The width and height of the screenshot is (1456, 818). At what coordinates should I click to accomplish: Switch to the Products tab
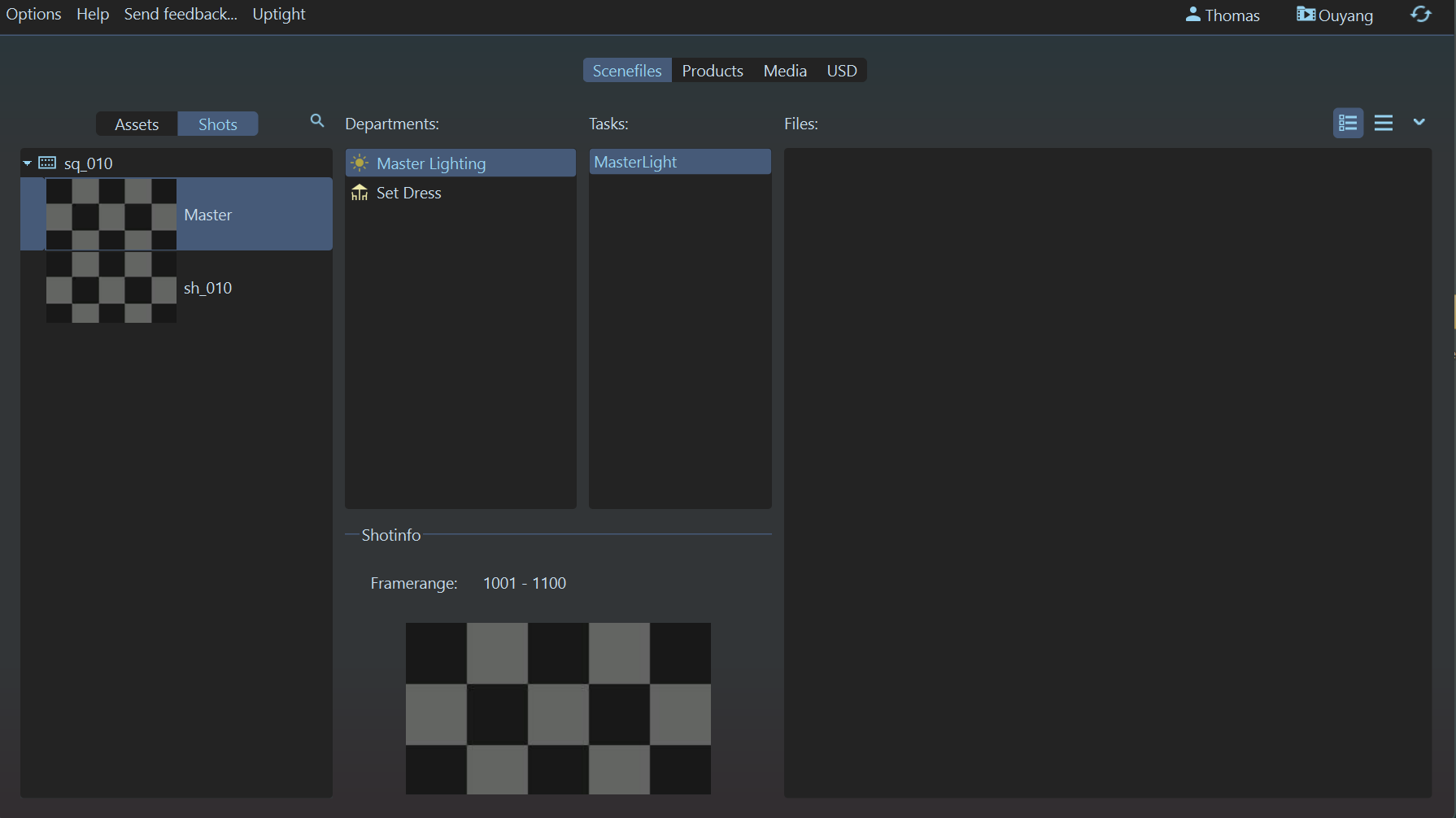[x=713, y=71]
